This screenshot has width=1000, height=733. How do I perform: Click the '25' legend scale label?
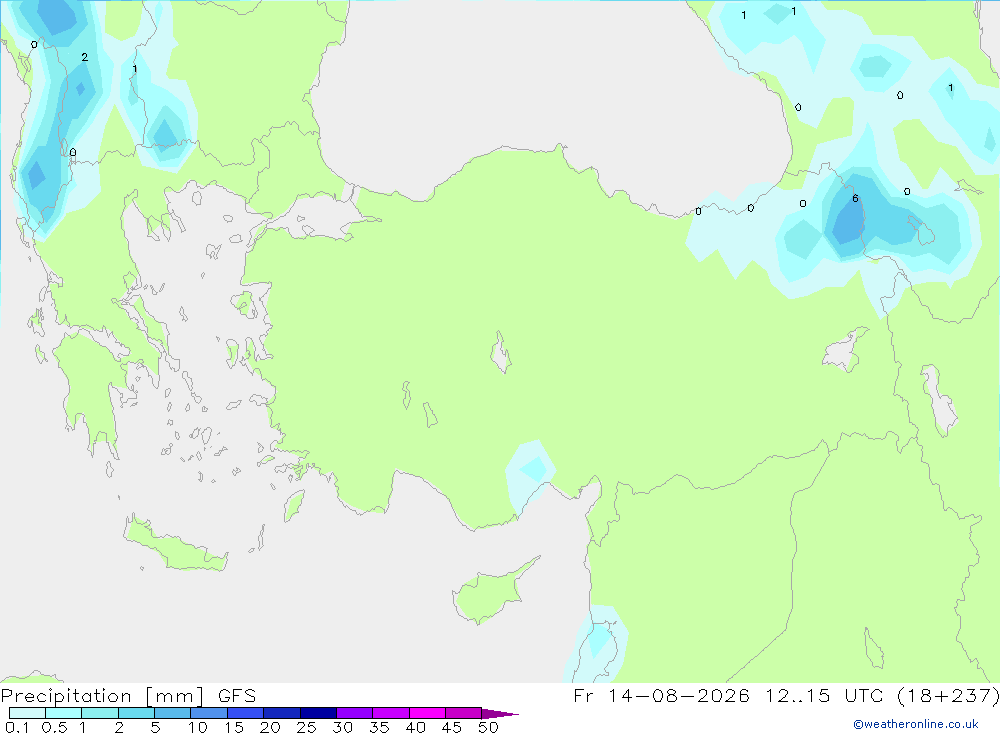(307, 727)
